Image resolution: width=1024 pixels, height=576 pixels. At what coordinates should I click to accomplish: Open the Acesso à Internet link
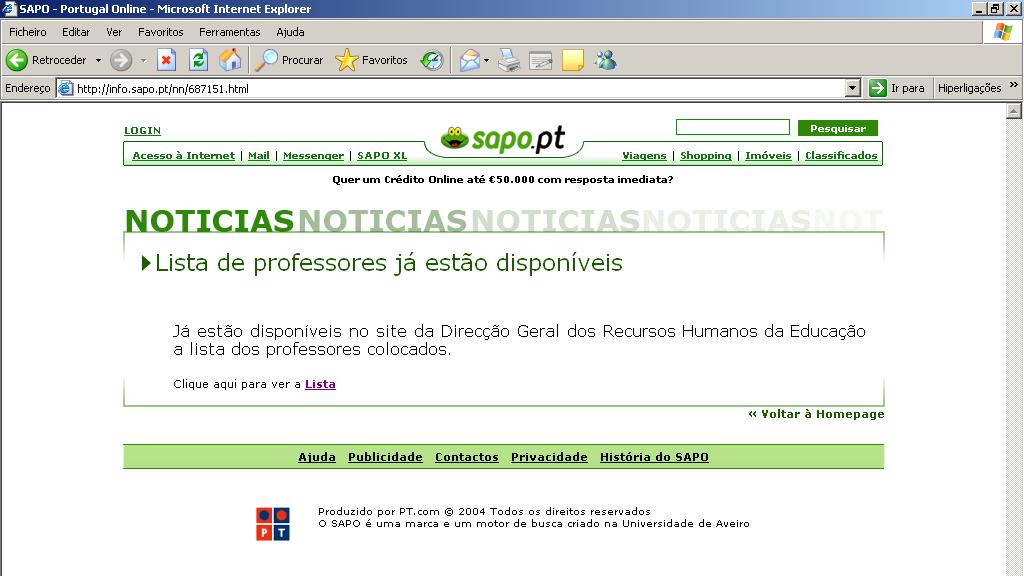[184, 155]
